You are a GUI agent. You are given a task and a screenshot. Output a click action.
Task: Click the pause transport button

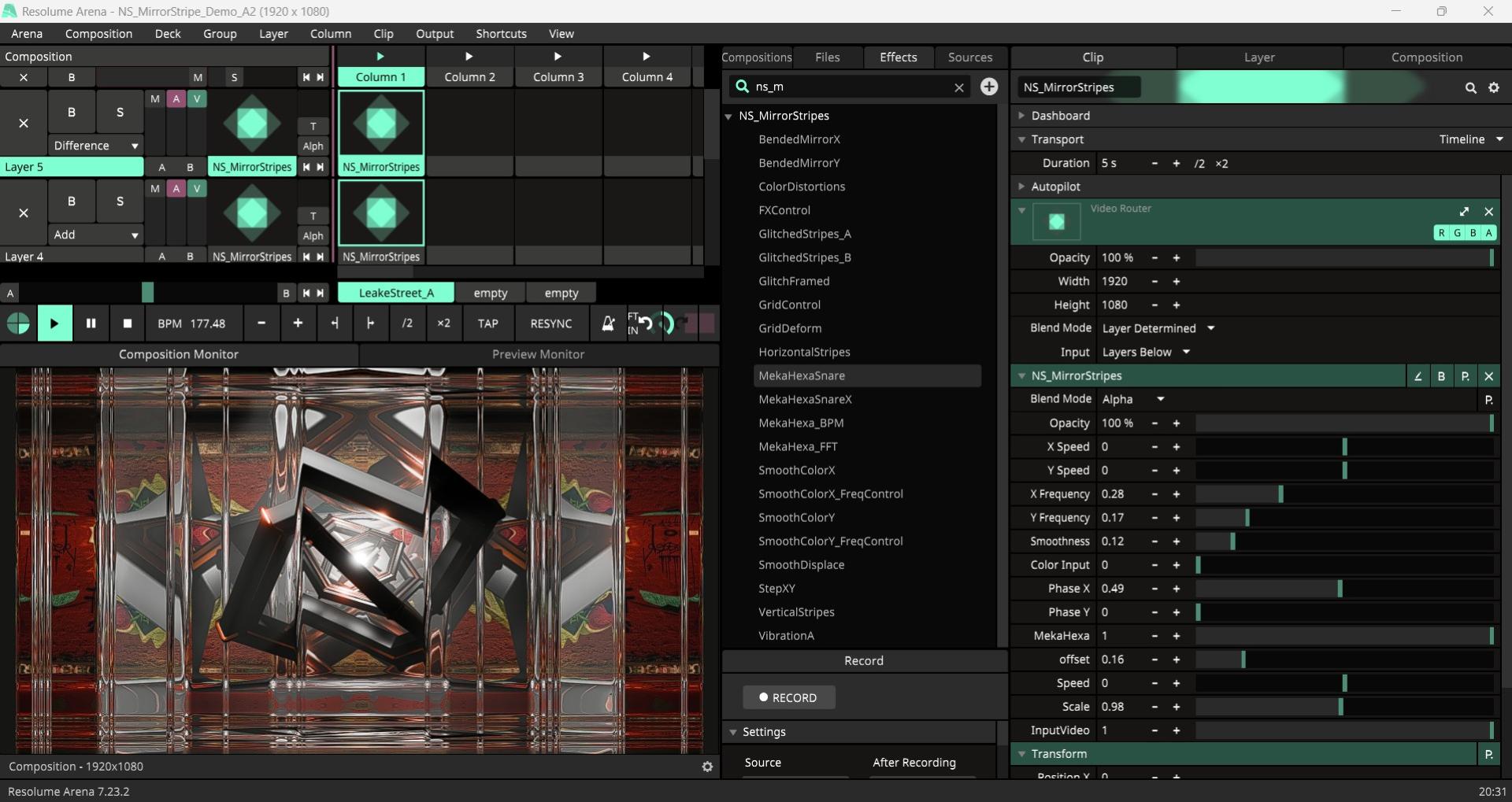[x=91, y=323]
